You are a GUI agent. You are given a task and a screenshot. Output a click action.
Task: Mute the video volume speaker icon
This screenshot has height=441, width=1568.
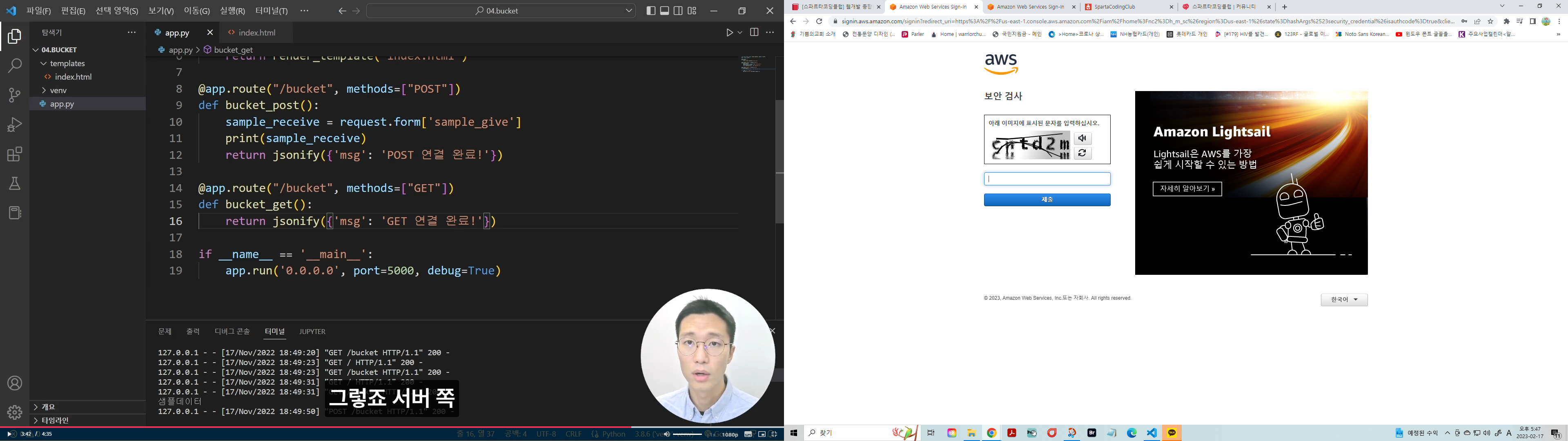[x=666, y=434]
